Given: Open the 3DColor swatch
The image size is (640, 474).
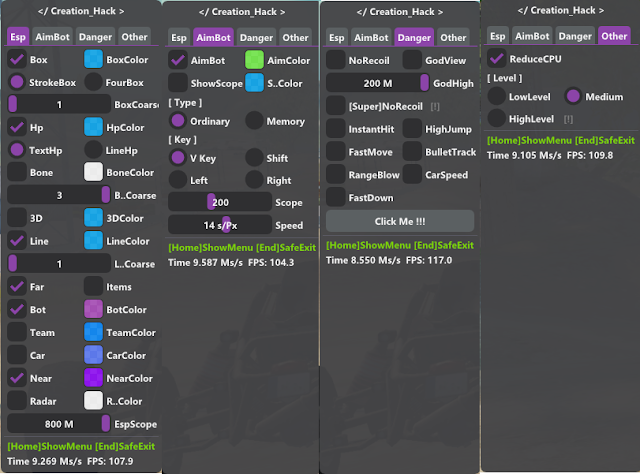Looking at the screenshot, I should click(x=93, y=218).
